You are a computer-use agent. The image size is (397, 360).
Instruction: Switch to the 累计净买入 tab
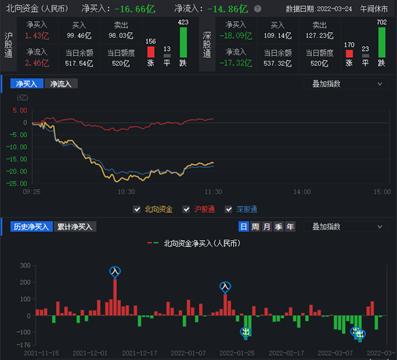(75, 227)
